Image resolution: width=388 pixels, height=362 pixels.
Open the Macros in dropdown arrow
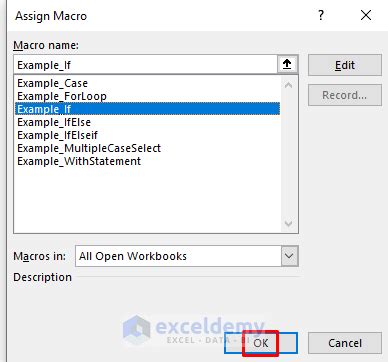click(289, 256)
